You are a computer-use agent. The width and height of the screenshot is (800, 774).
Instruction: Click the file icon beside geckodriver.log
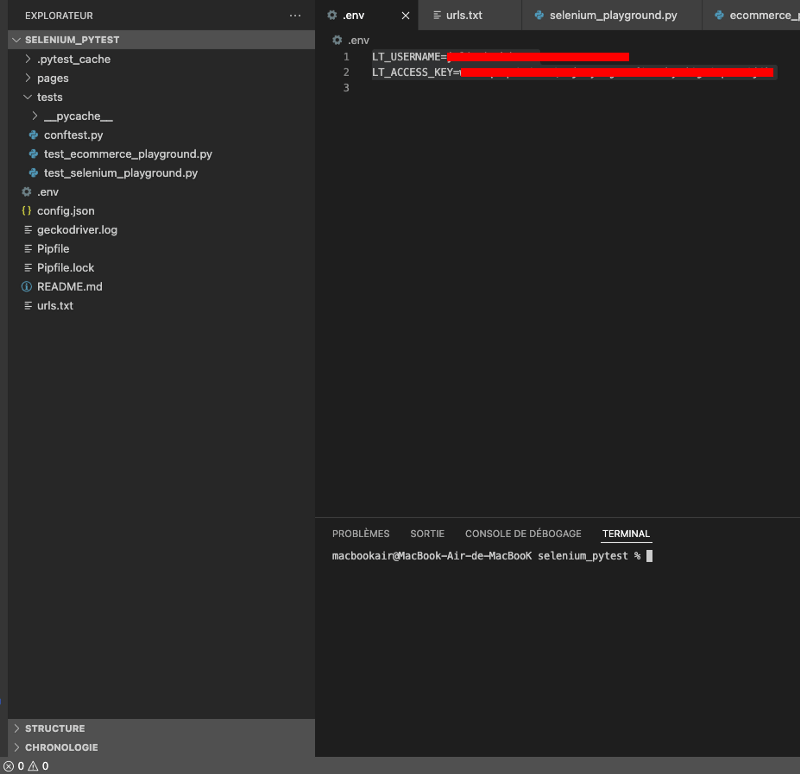(x=28, y=230)
